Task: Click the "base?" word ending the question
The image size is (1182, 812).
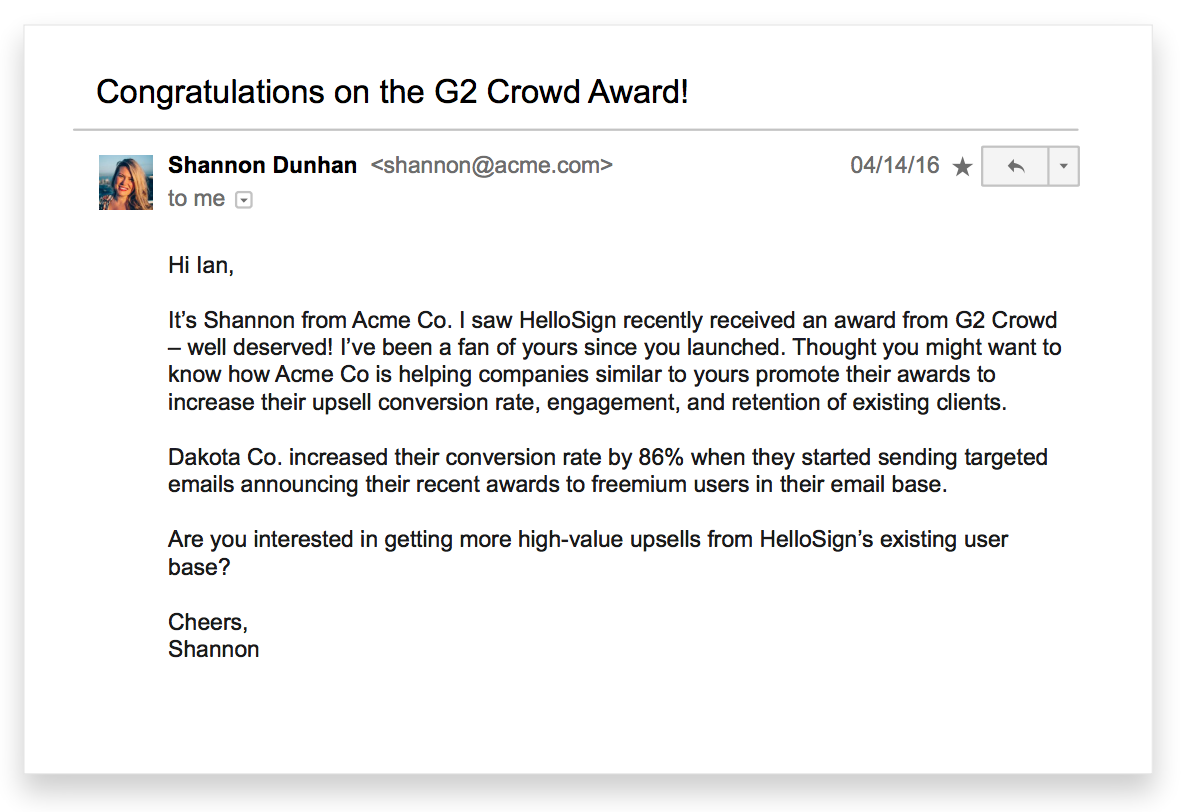Action: tap(199, 567)
